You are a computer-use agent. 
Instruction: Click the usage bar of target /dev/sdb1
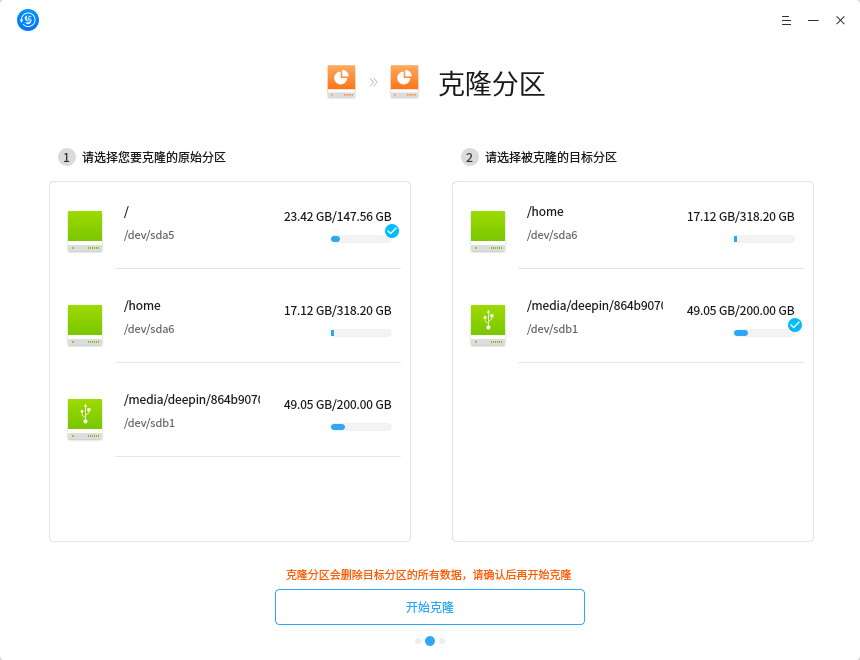762,333
